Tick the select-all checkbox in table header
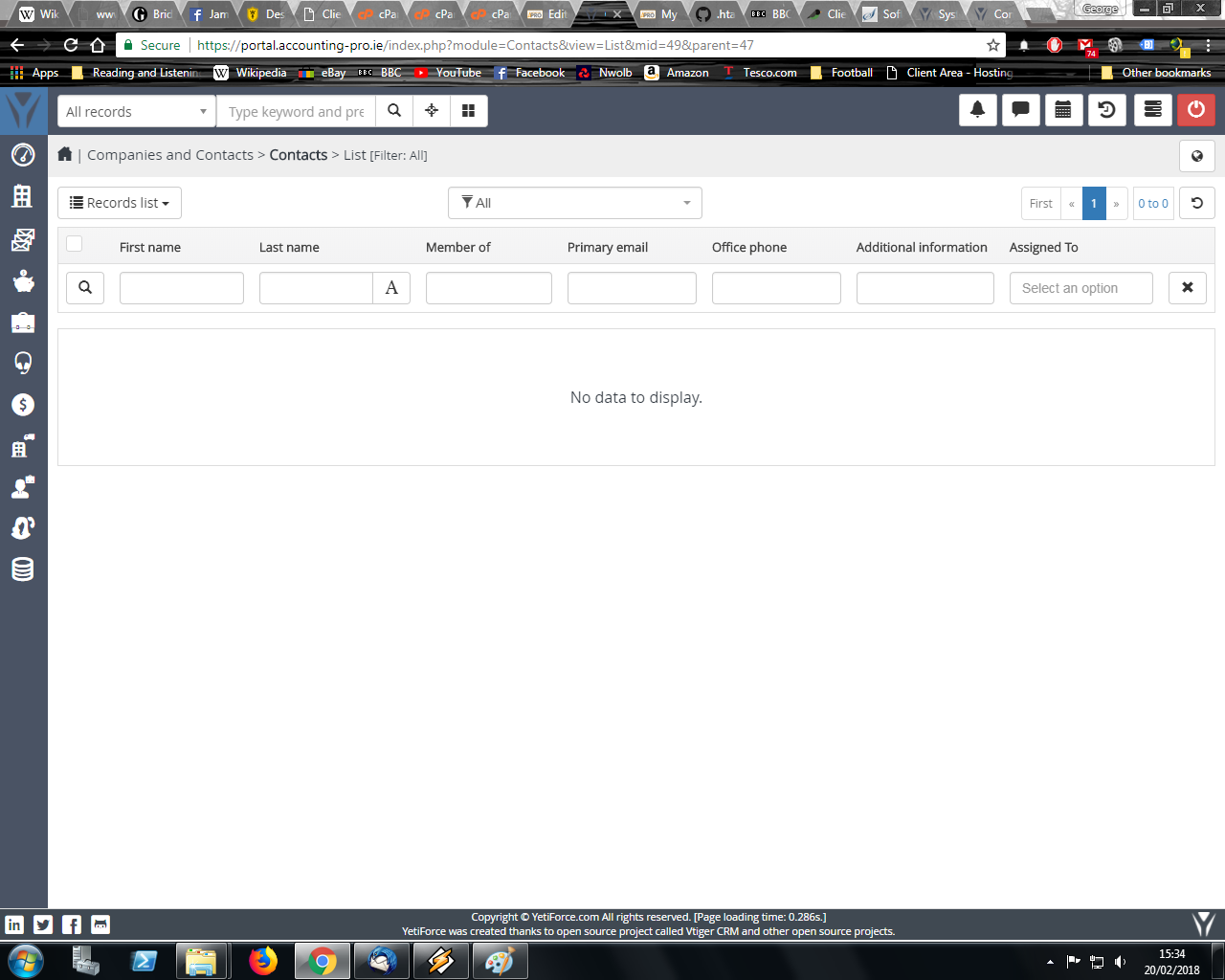The width and height of the screenshot is (1225, 980). [74, 243]
